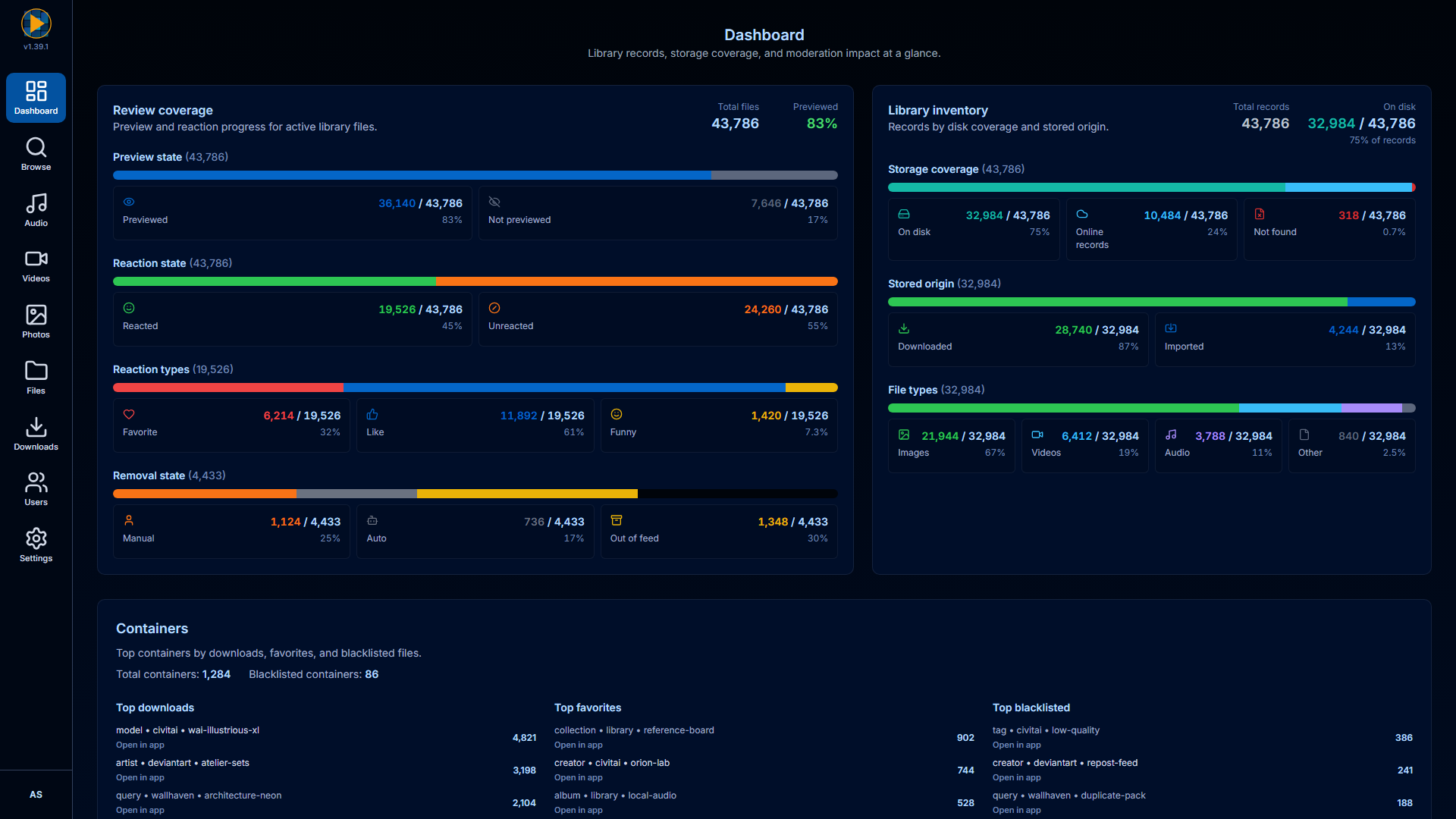Click the Like thumbs-up icon
The height and width of the screenshot is (819, 1456).
click(x=372, y=414)
